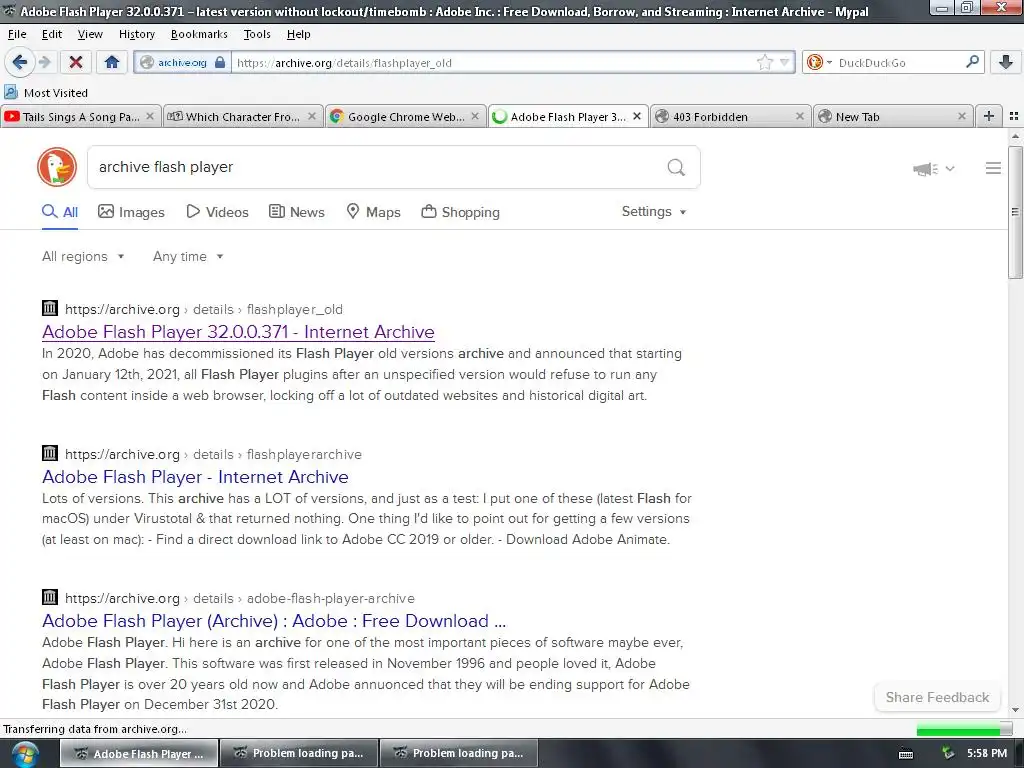Expand the Settings dropdown
This screenshot has height=768, width=1024.
pyautogui.click(x=654, y=212)
